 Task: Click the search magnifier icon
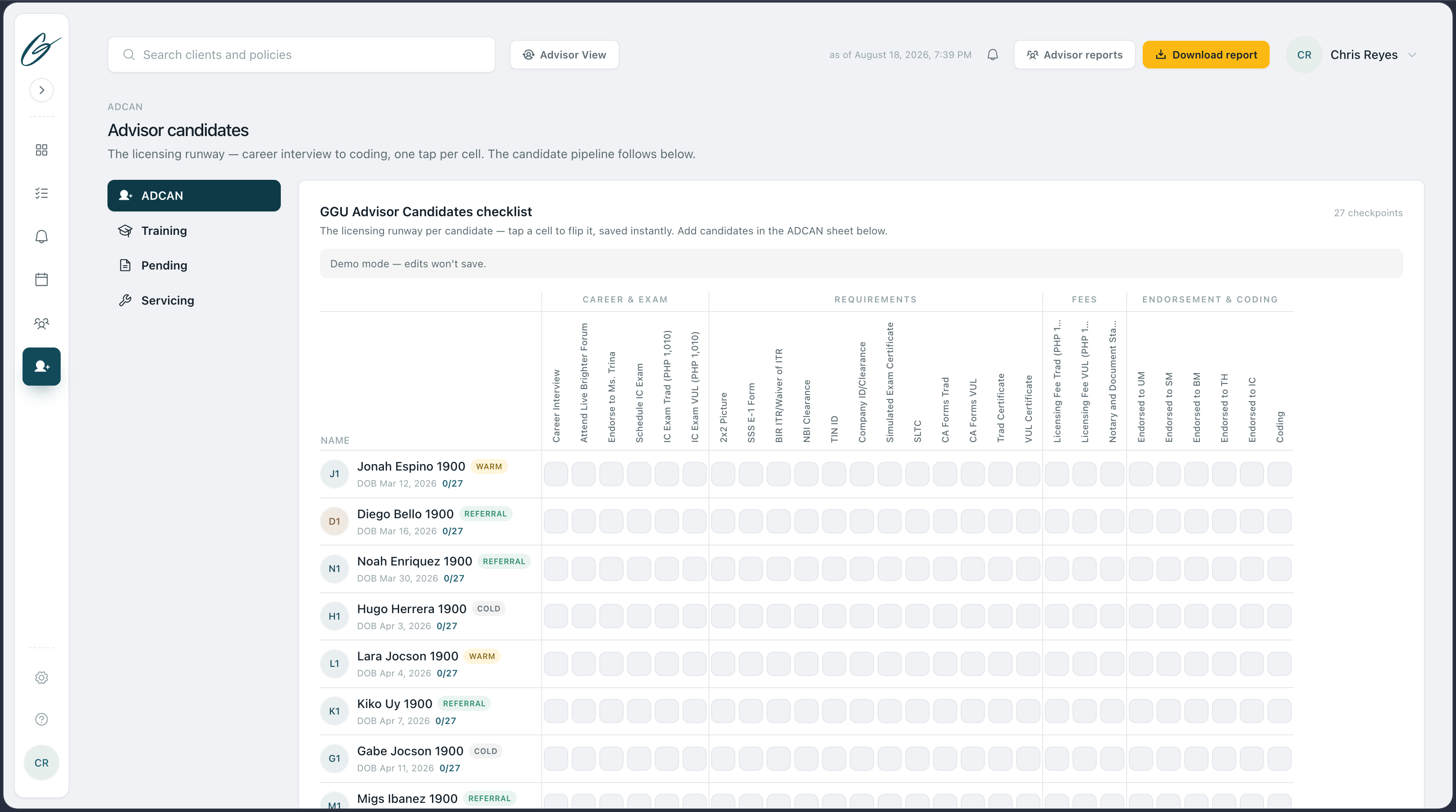129,54
